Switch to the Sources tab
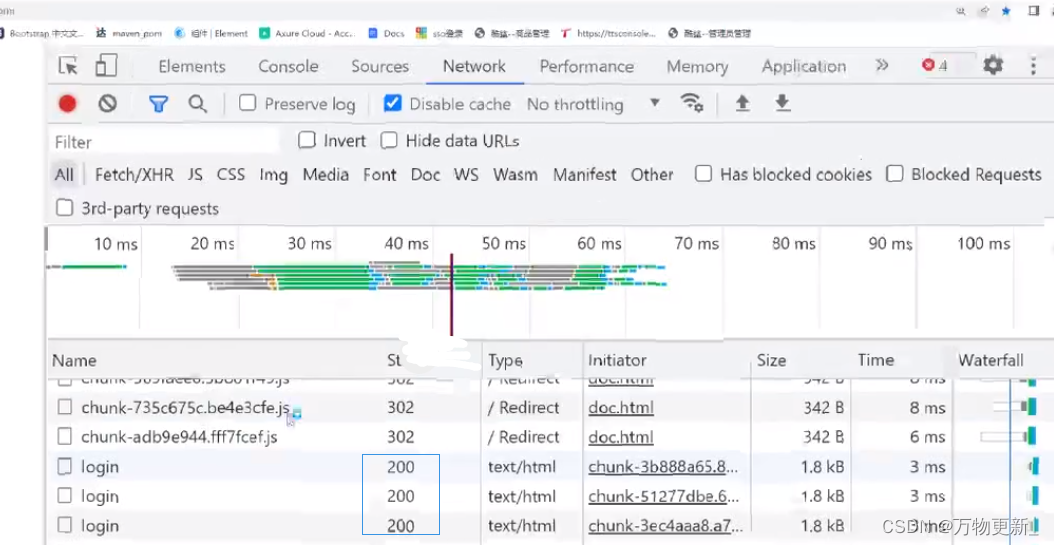The height and width of the screenshot is (545, 1054). pos(380,66)
